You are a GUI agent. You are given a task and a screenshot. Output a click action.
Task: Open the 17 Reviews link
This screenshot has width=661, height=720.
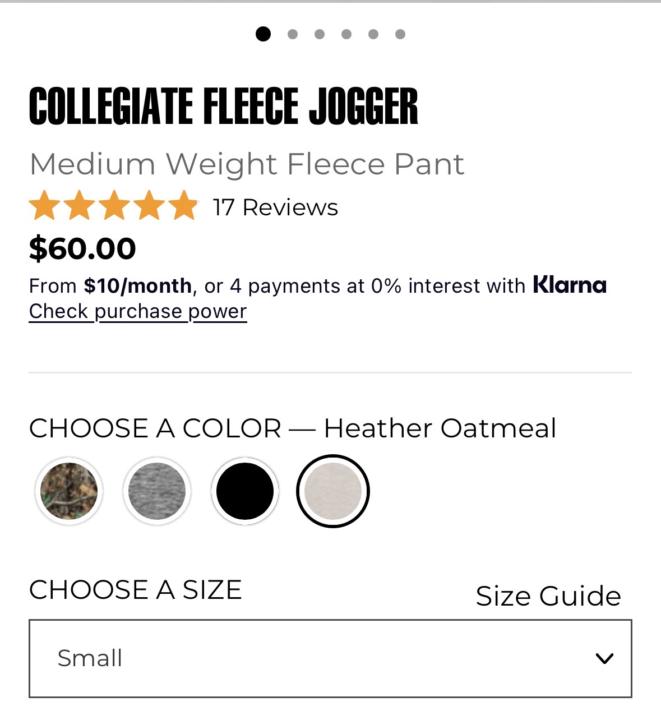[275, 208]
